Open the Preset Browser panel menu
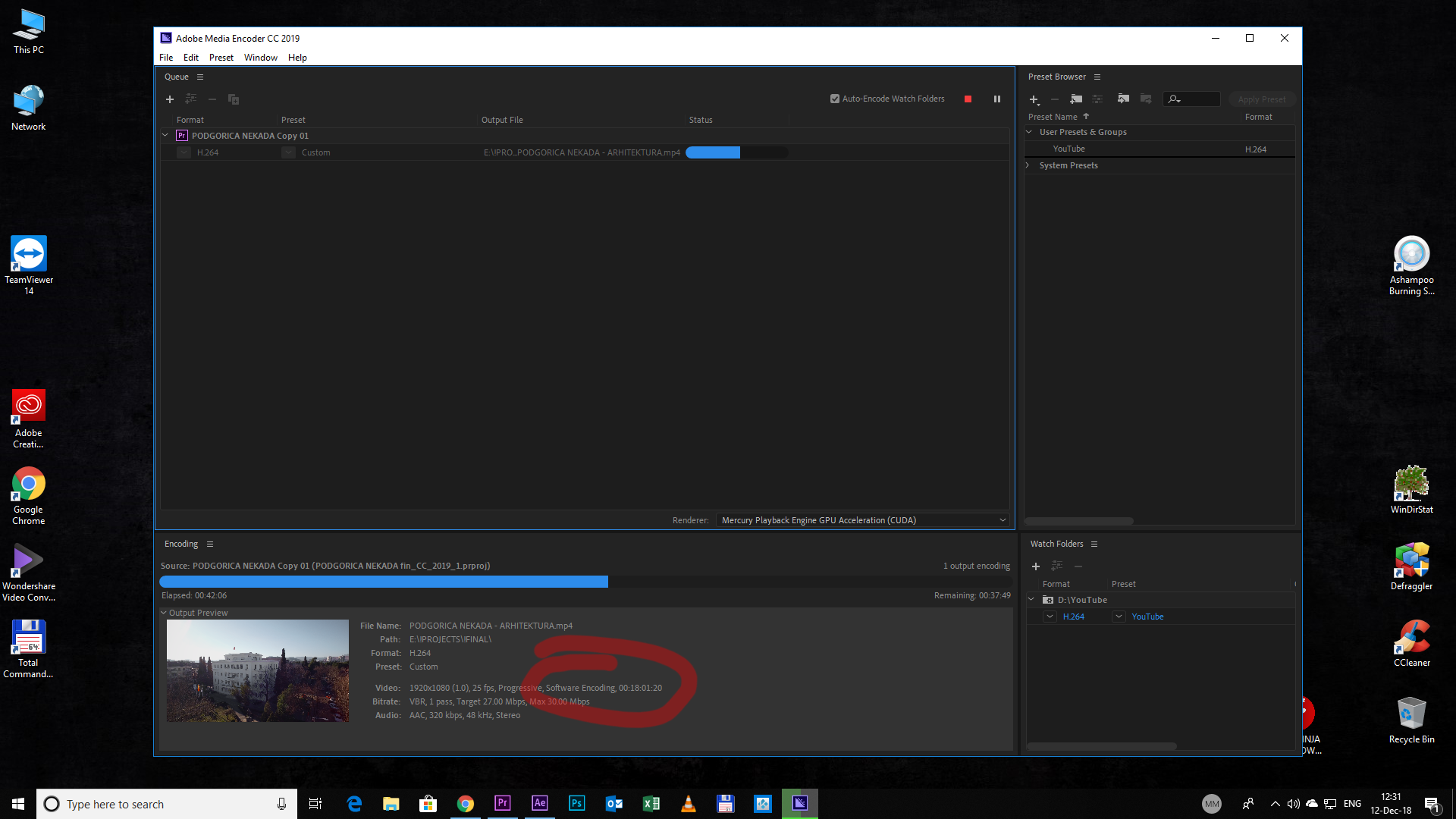This screenshot has height=819, width=1456. (1097, 77)
